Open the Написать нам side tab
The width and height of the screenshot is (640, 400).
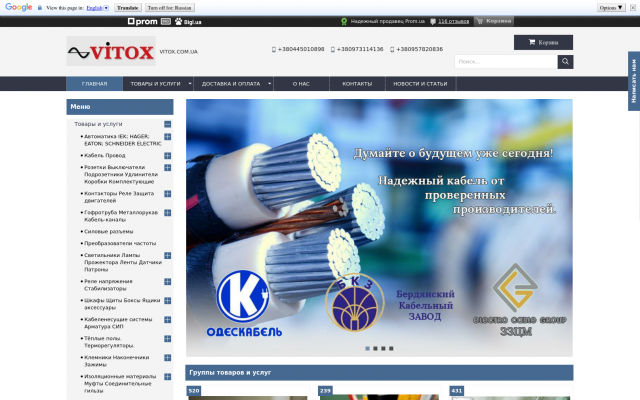tap(634, 81)
